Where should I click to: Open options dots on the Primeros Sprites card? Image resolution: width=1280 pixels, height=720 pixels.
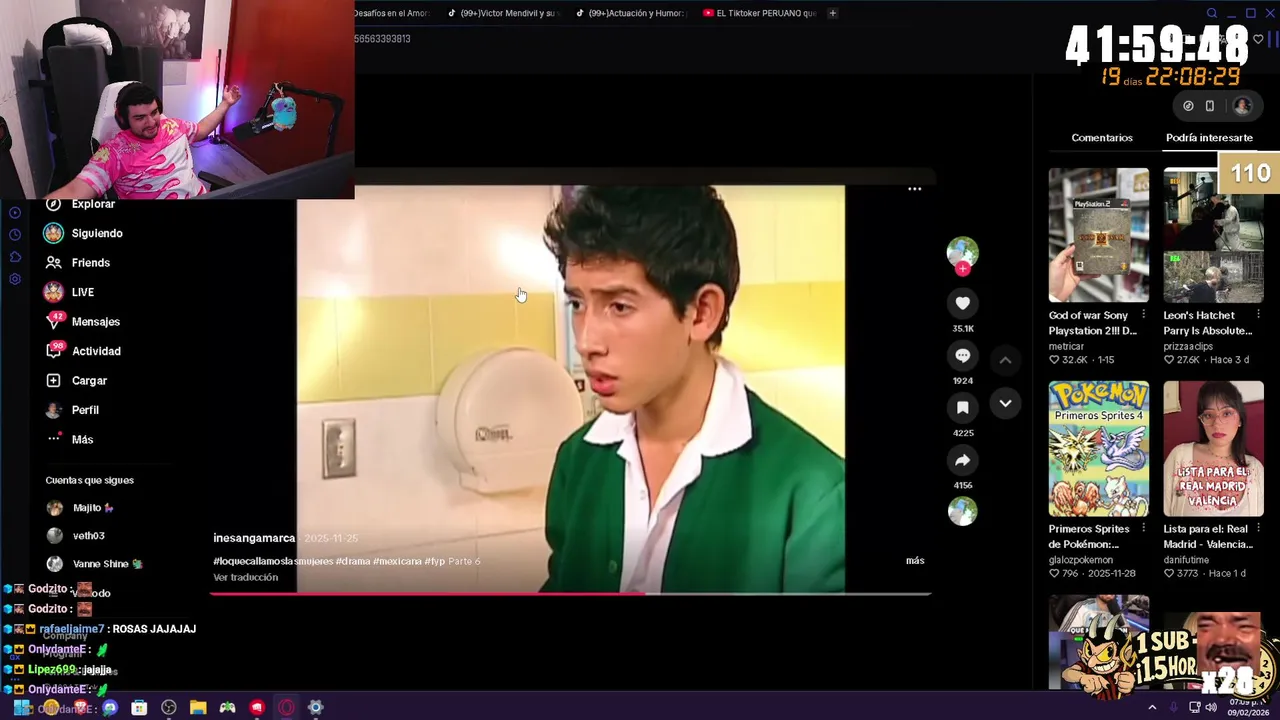click(1143, 529)
